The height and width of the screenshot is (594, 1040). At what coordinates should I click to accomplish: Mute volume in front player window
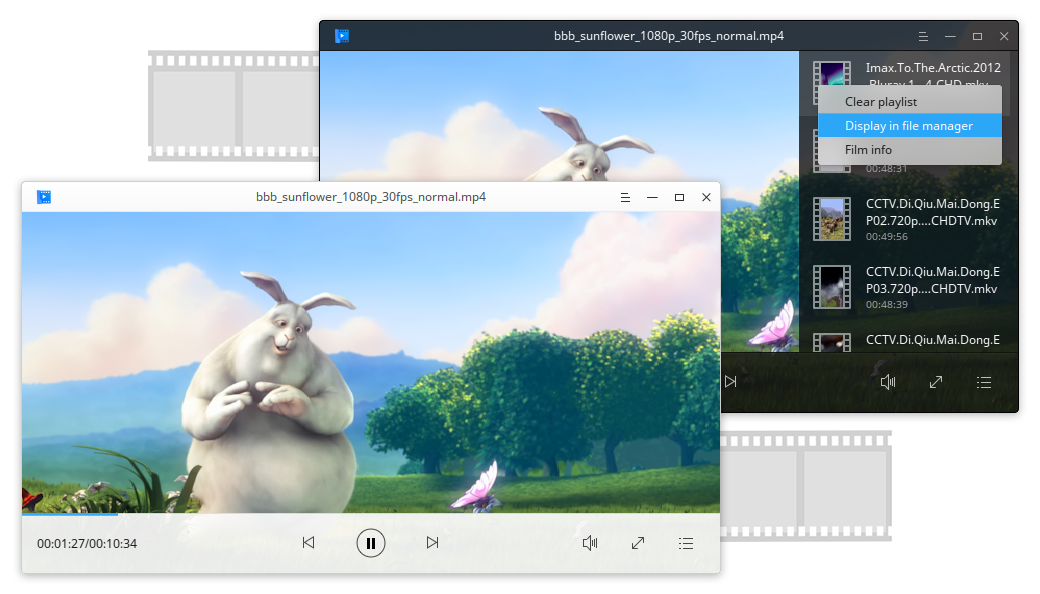point(590,543)
